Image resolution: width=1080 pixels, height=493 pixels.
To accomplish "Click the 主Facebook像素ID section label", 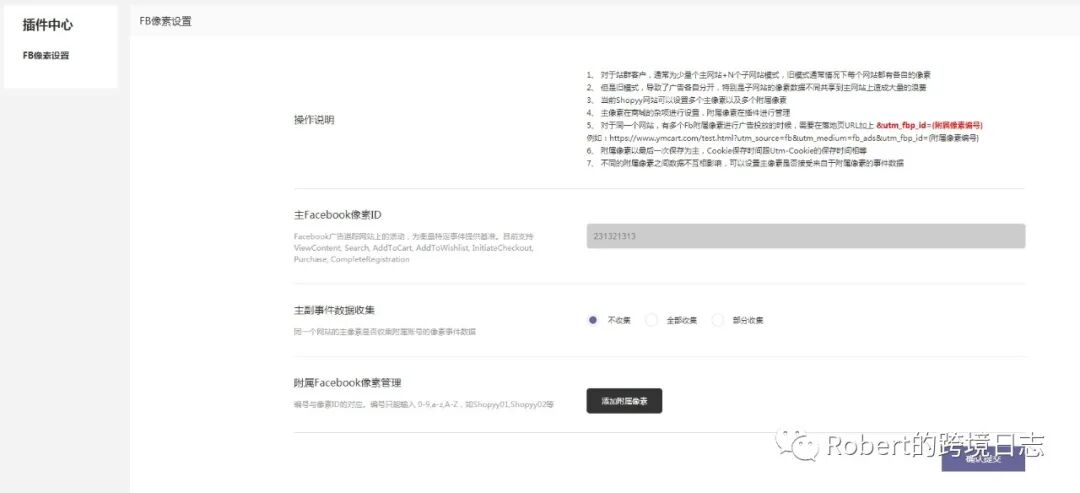I will click(x=338, y=215).
